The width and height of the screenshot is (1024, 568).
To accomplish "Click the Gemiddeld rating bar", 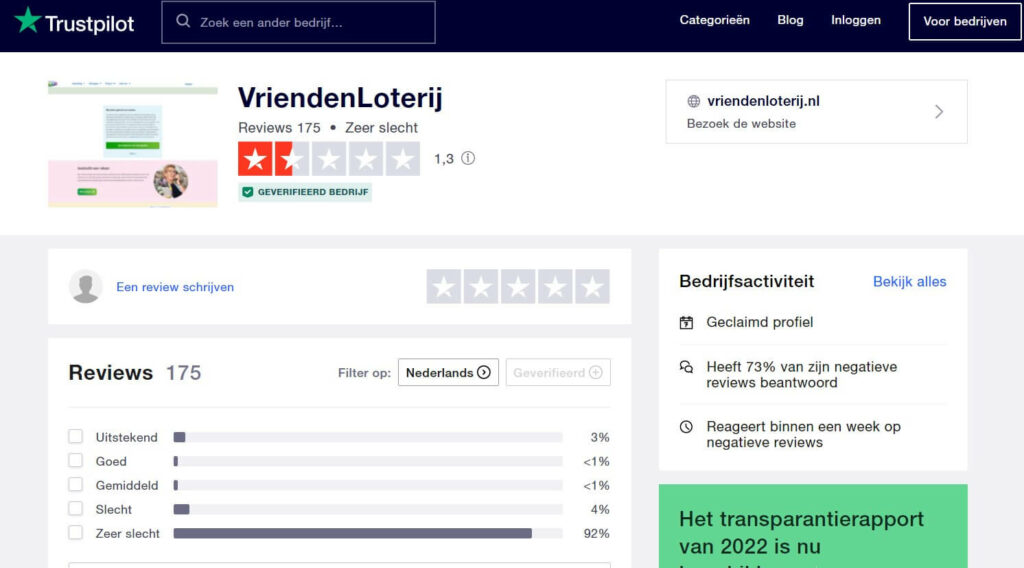I will tap(368, 485).
